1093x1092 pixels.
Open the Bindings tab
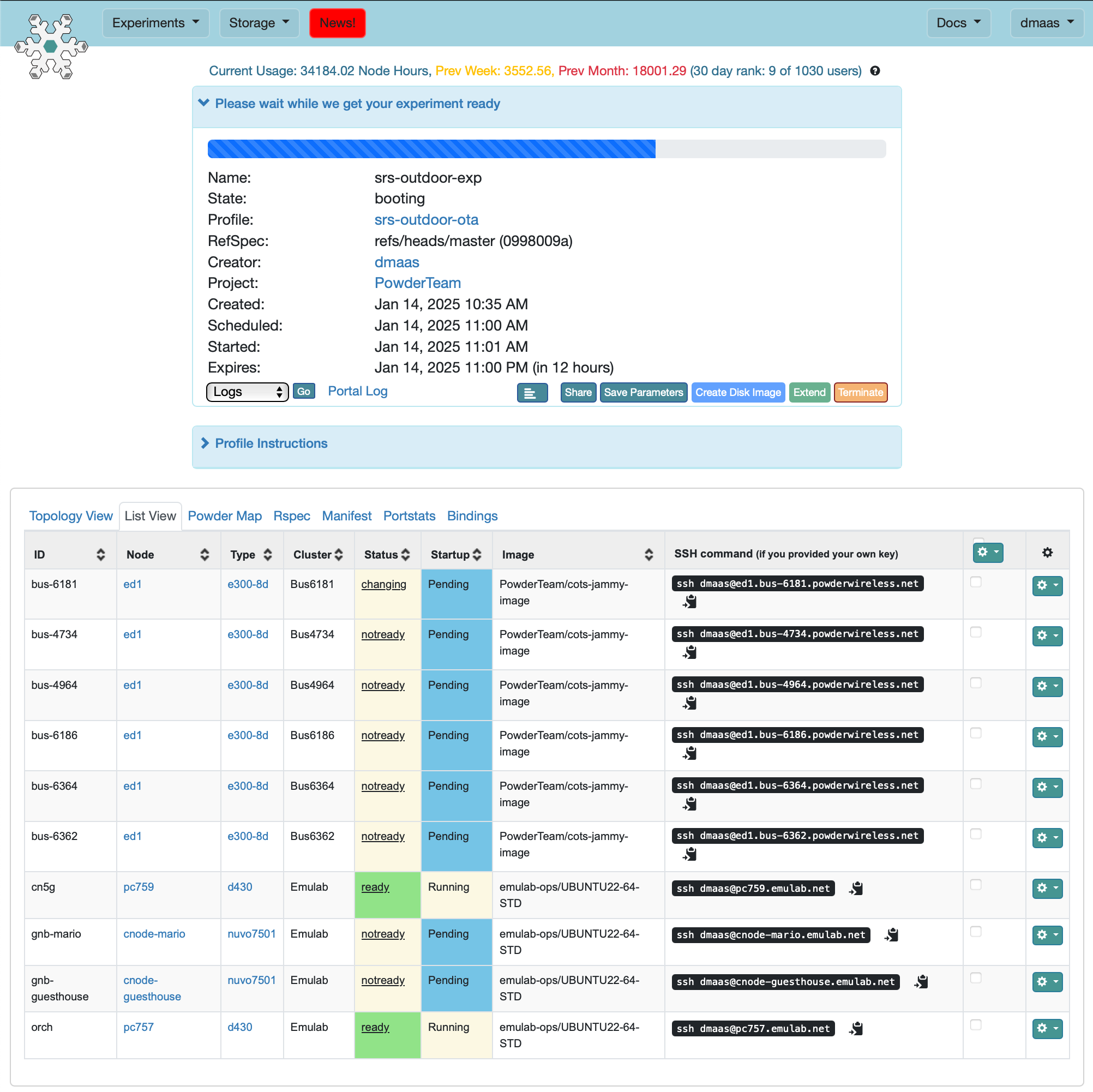coord(472,516)
